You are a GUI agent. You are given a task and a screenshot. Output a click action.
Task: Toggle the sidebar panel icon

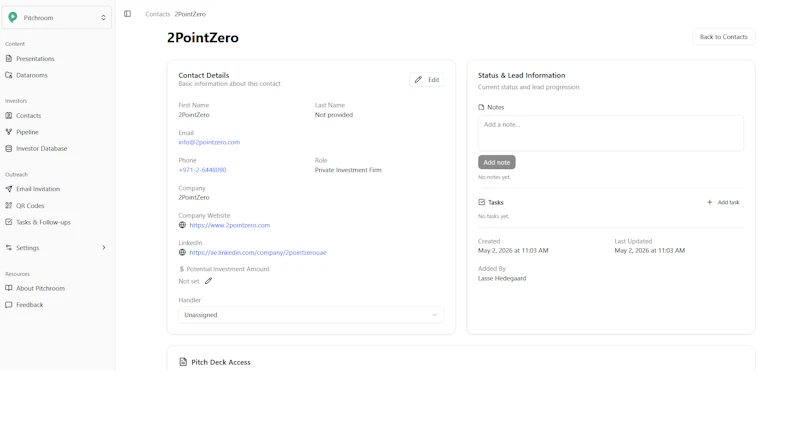128,14
